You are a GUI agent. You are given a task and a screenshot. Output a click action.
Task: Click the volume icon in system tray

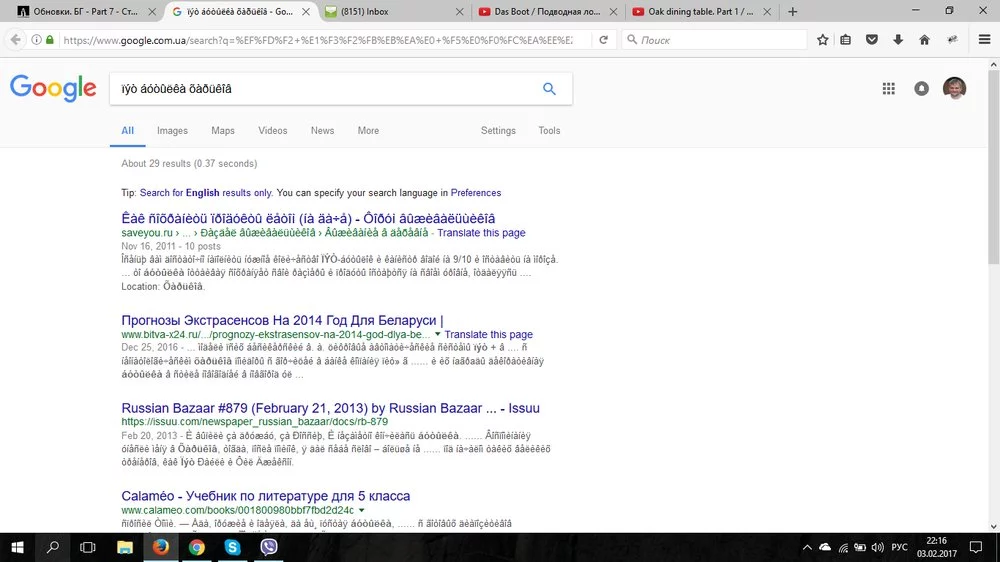[878, 547]
